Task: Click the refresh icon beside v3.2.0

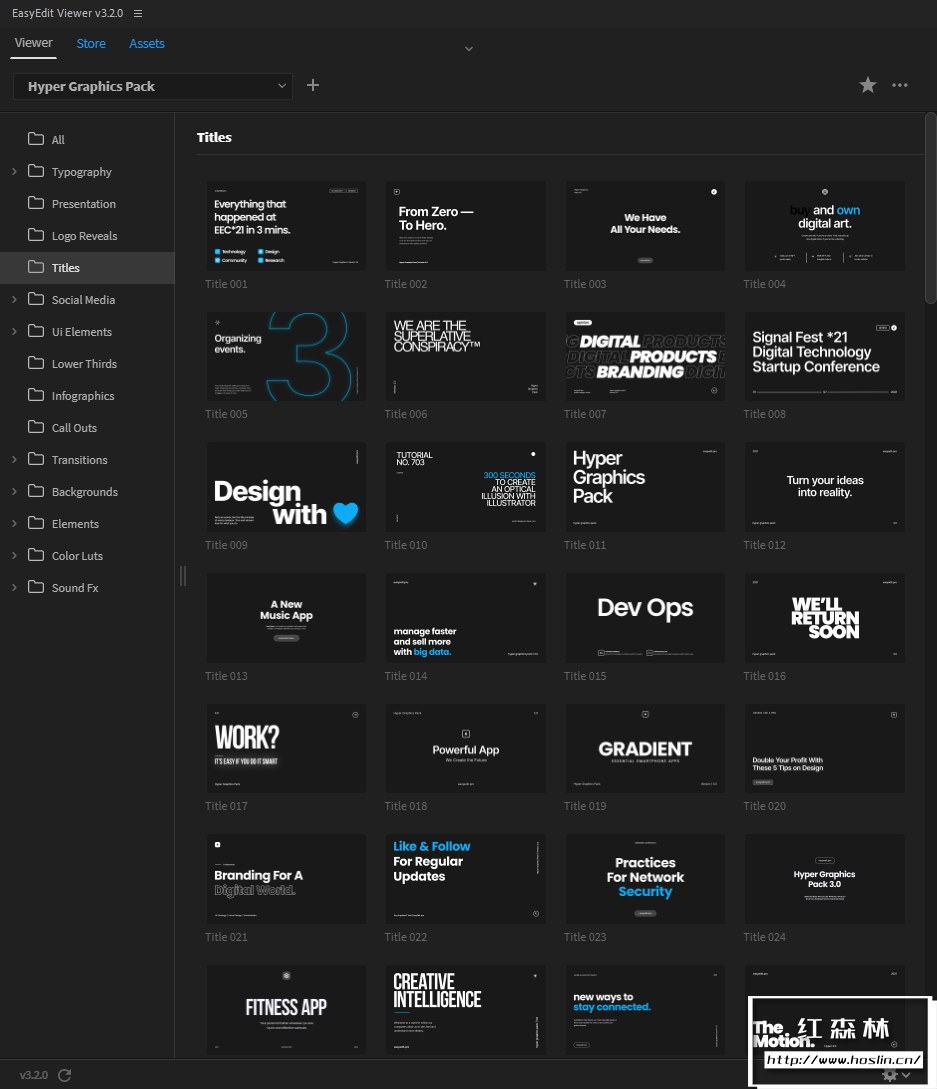Action: (x=65, y=1074)
